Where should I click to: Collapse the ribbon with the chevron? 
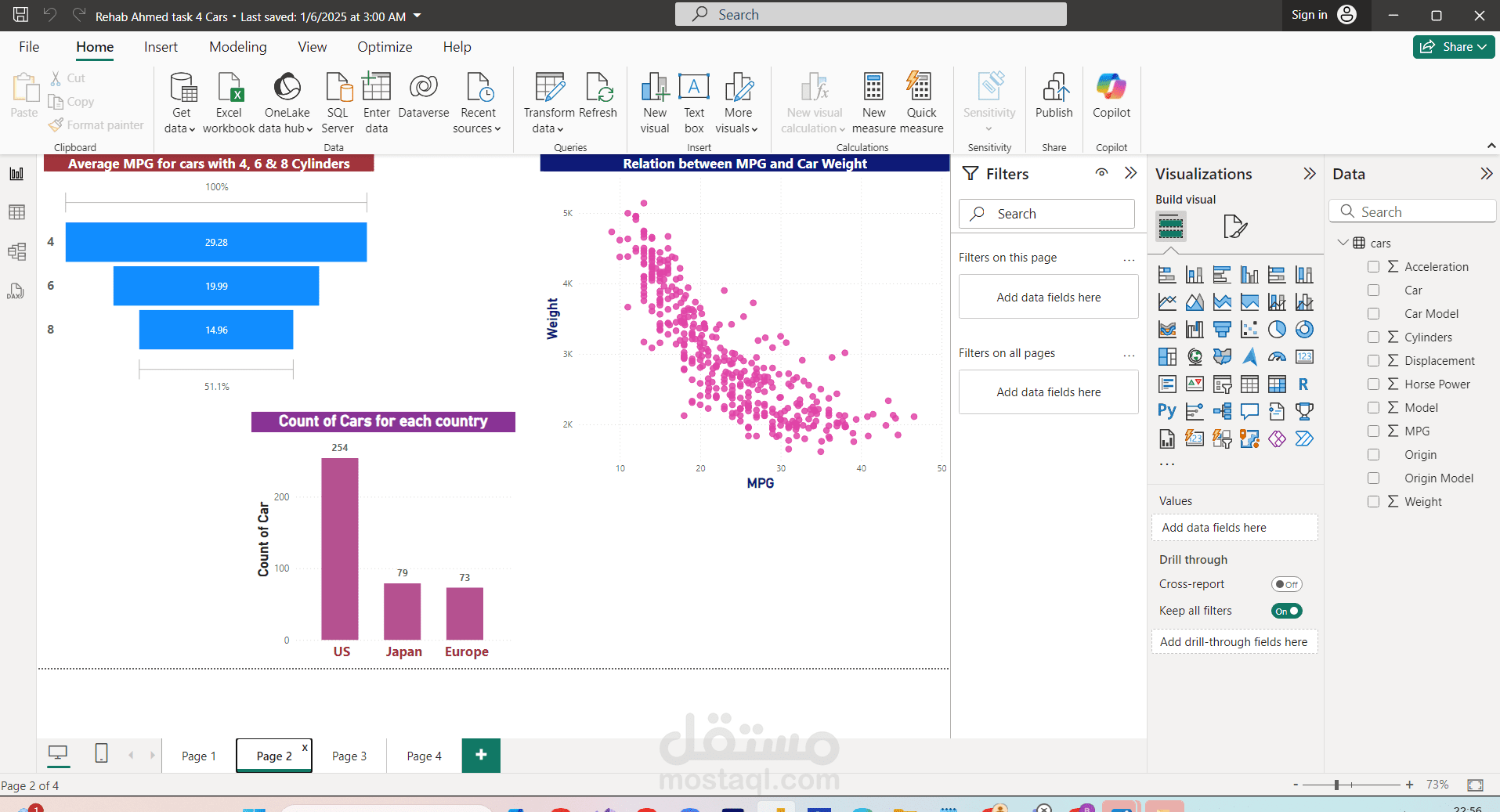(x=1491, y=146)
